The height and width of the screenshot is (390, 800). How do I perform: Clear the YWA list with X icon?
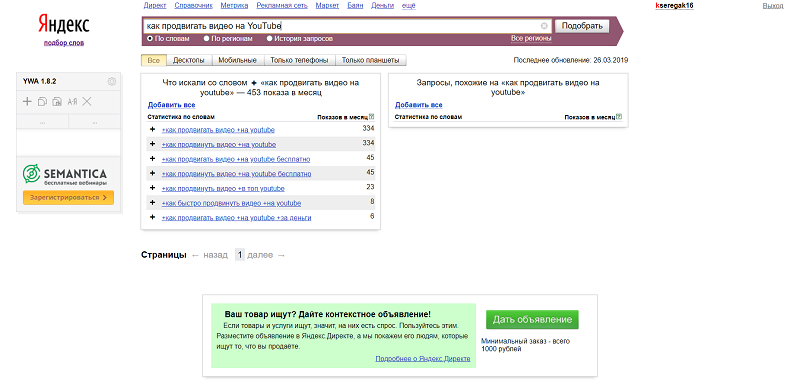87,102
